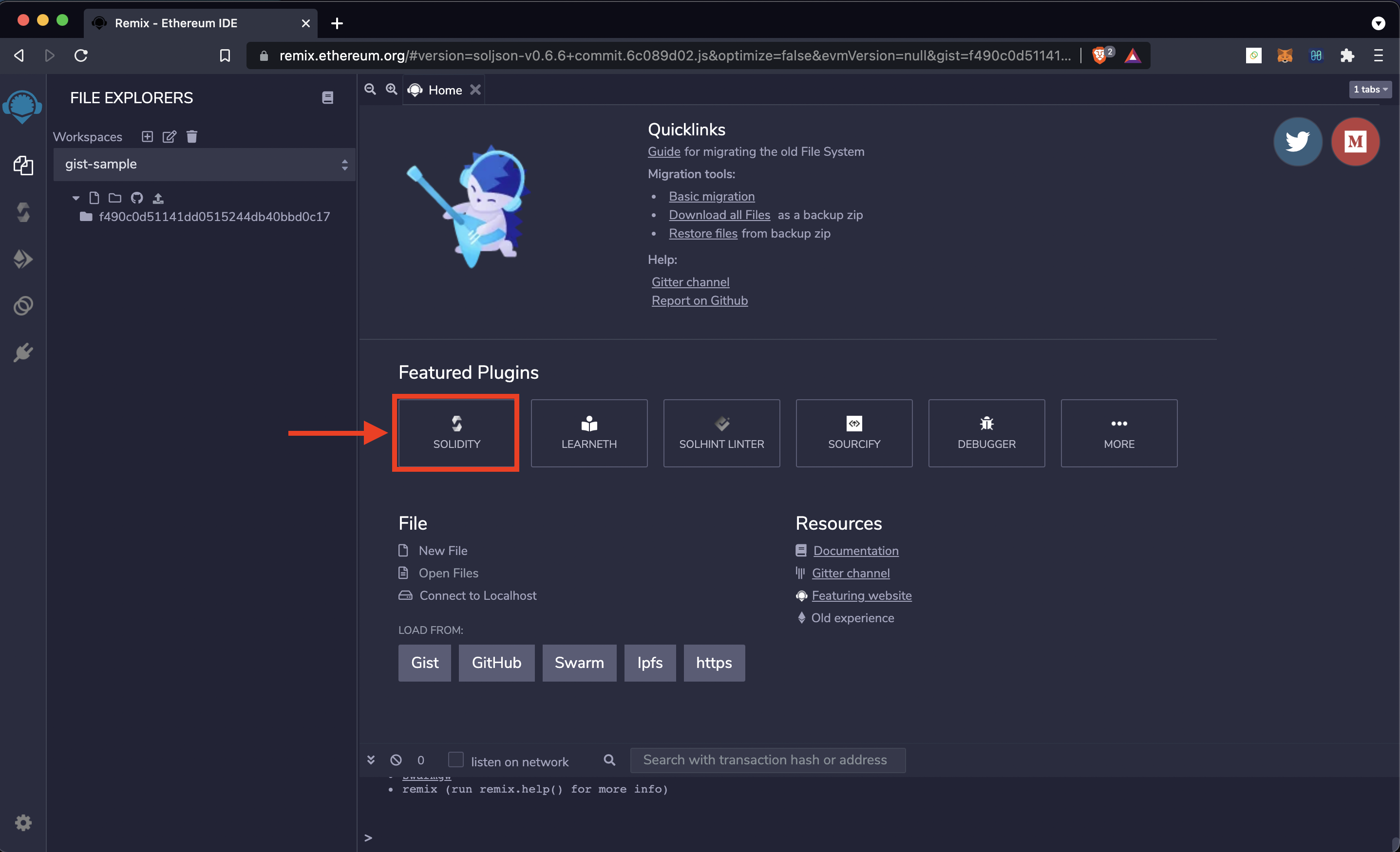Open Settings gear in sidebar
Screen dimensions: 1400x852
click(23, 822)
